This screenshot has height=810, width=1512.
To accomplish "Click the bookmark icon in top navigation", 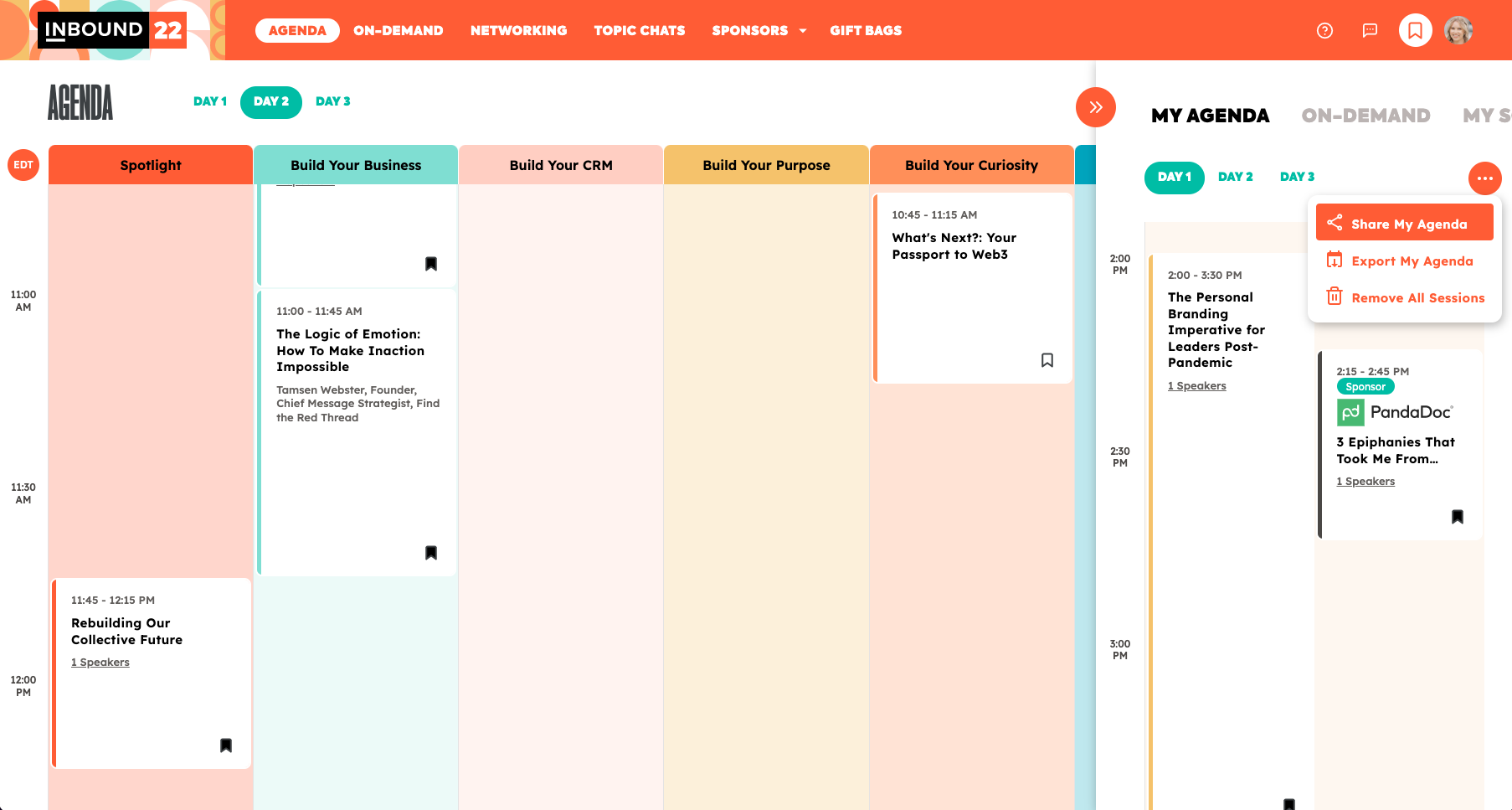I will 1415,31.
